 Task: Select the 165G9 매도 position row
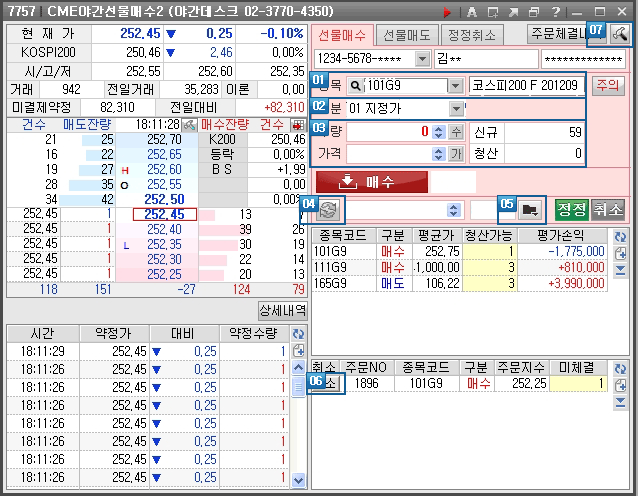coord(459,283)
